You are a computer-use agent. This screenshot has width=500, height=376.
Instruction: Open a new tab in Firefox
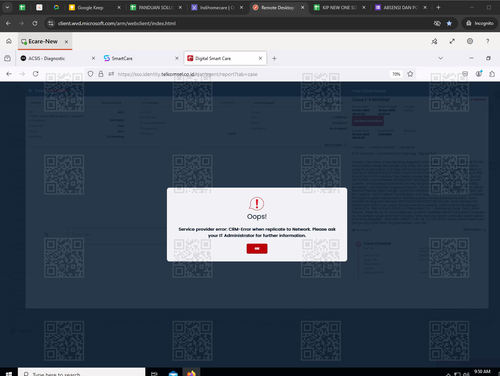pos(274,58)
